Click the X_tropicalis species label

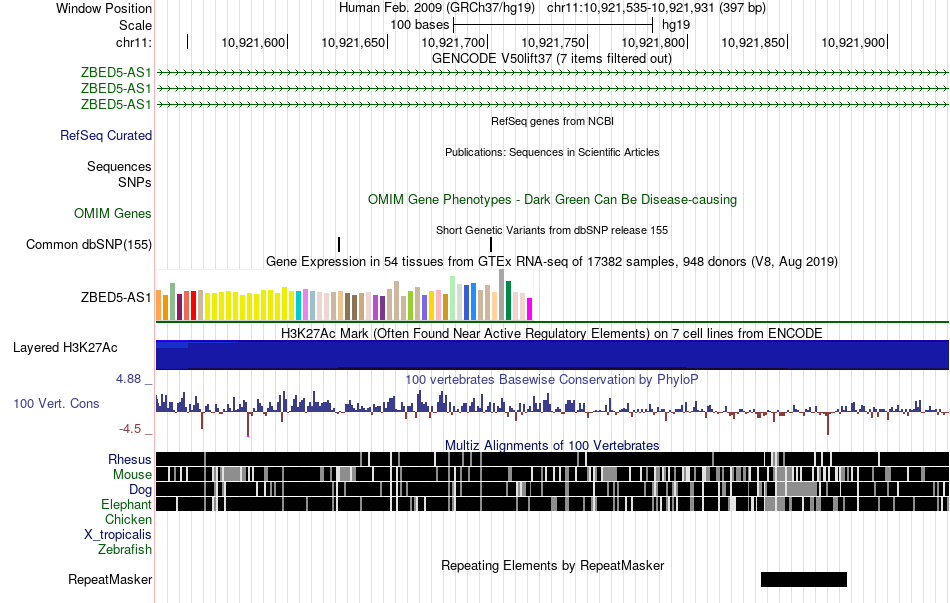[x=118, y=535]
